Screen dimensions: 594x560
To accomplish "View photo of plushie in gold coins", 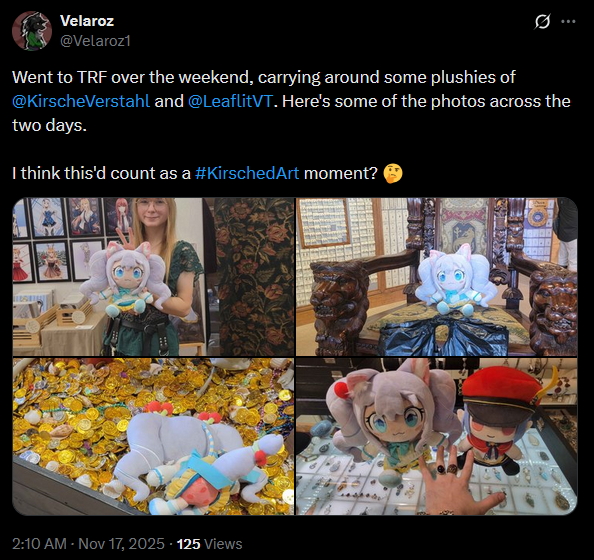I will pyautogui.click(x=153, y=436).
